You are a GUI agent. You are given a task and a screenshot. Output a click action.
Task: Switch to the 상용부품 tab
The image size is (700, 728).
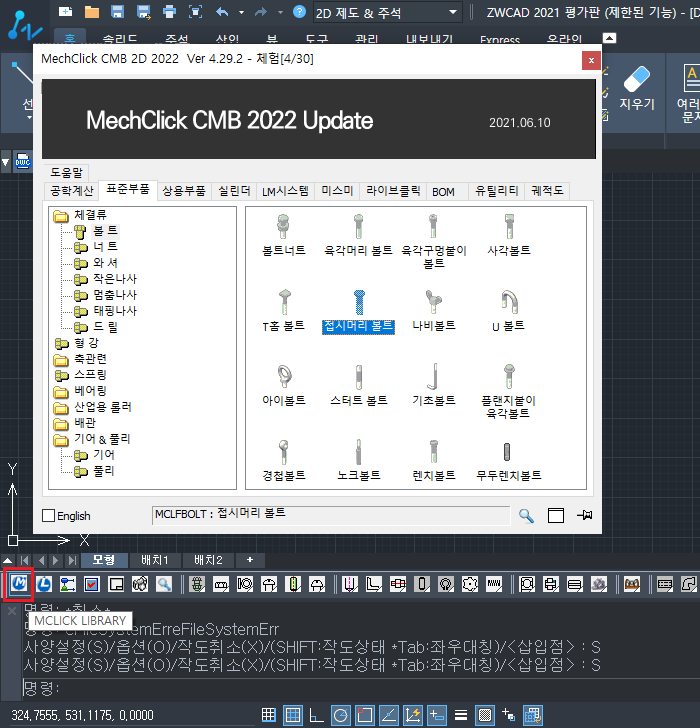184,191
